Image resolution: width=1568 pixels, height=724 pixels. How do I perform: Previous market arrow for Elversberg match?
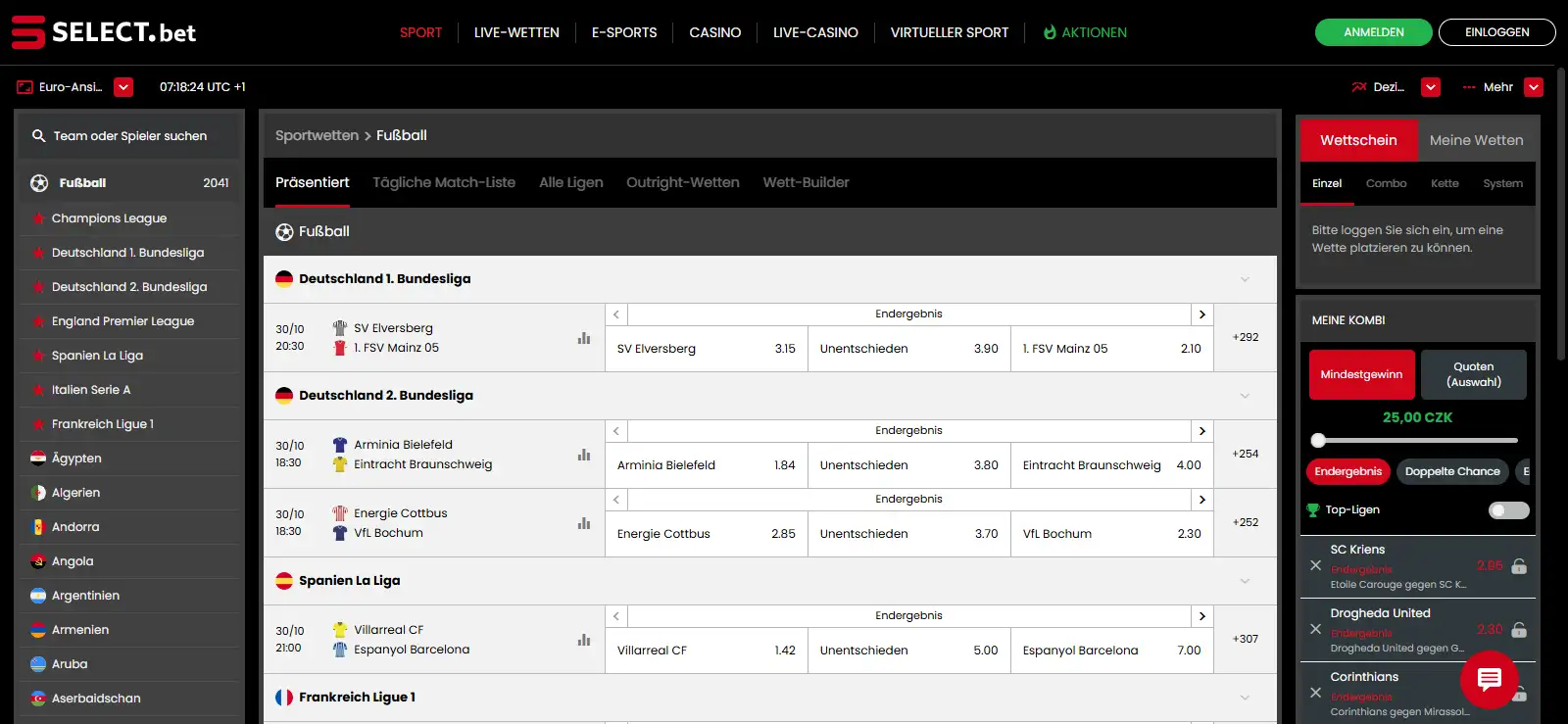[616, 314]
